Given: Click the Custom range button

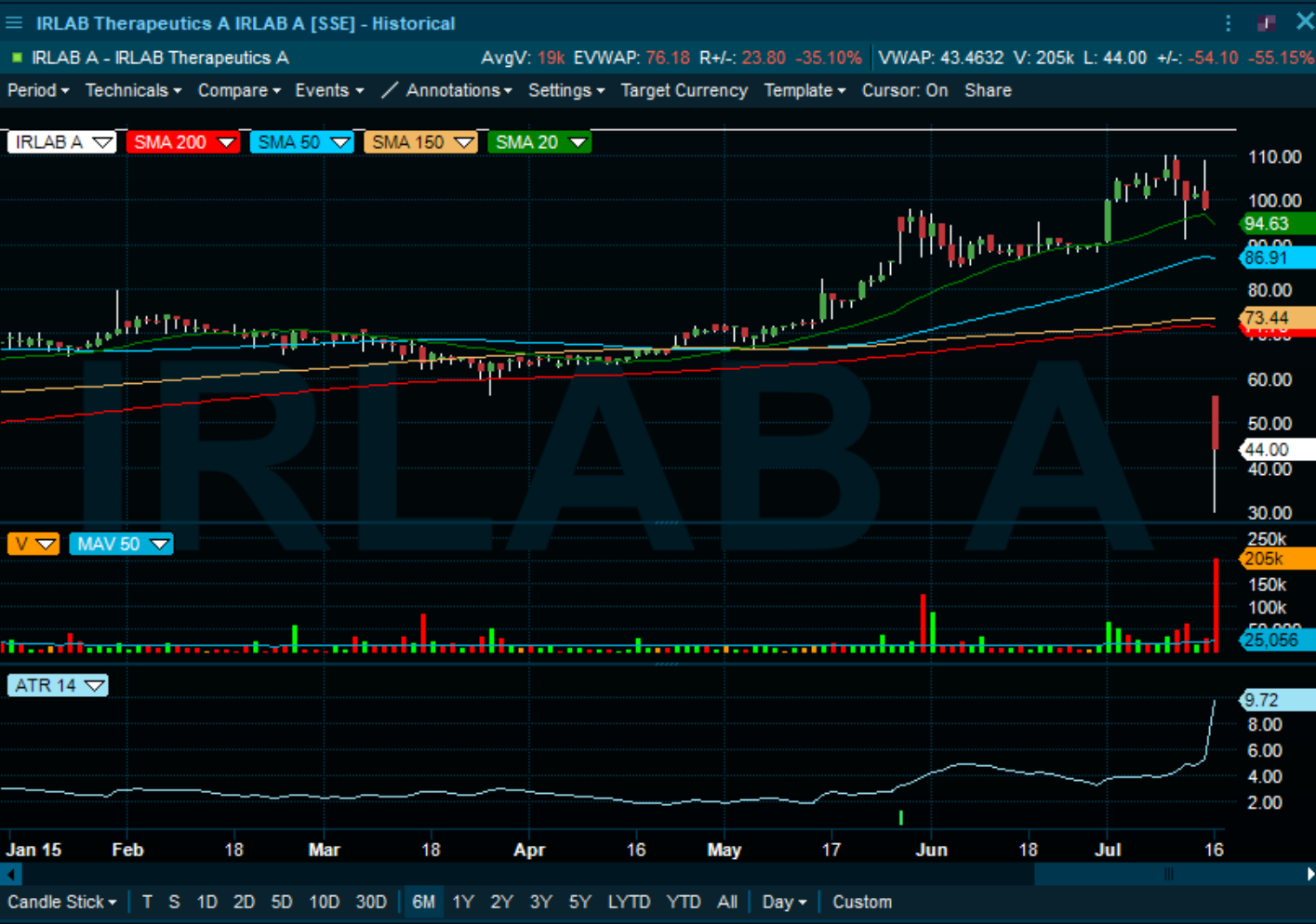Looking at the screenshot, I should pos(862,902).
